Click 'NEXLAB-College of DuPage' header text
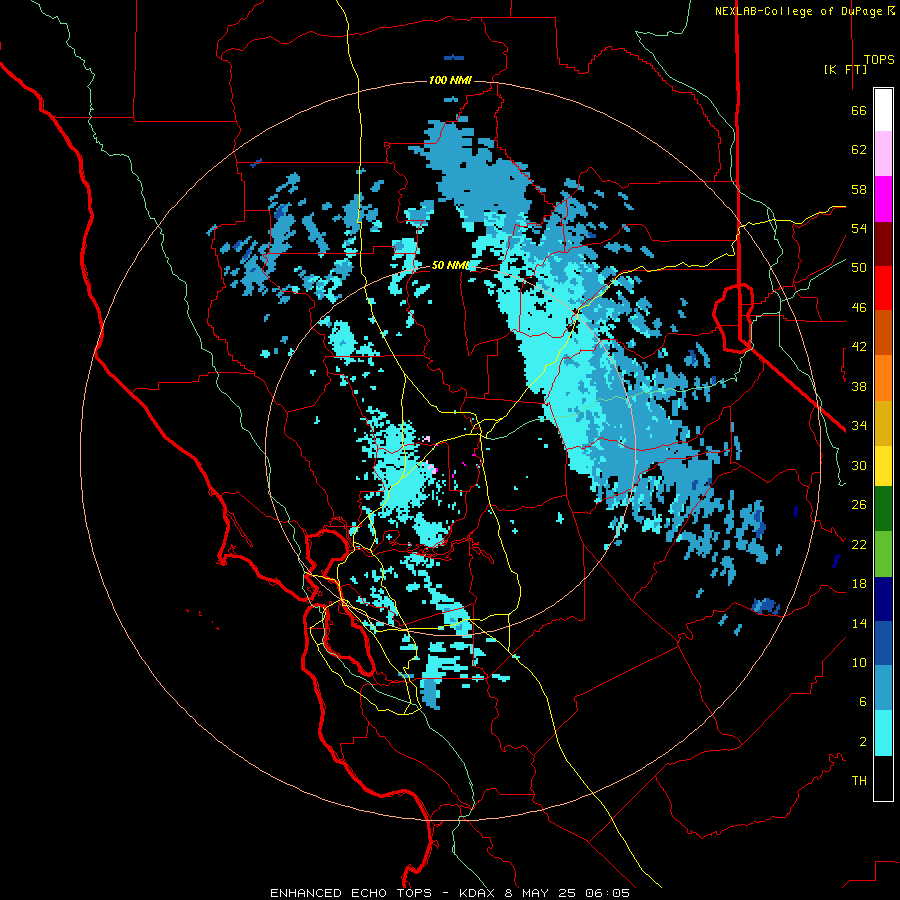The image size is (900, 900). [801, 11]
